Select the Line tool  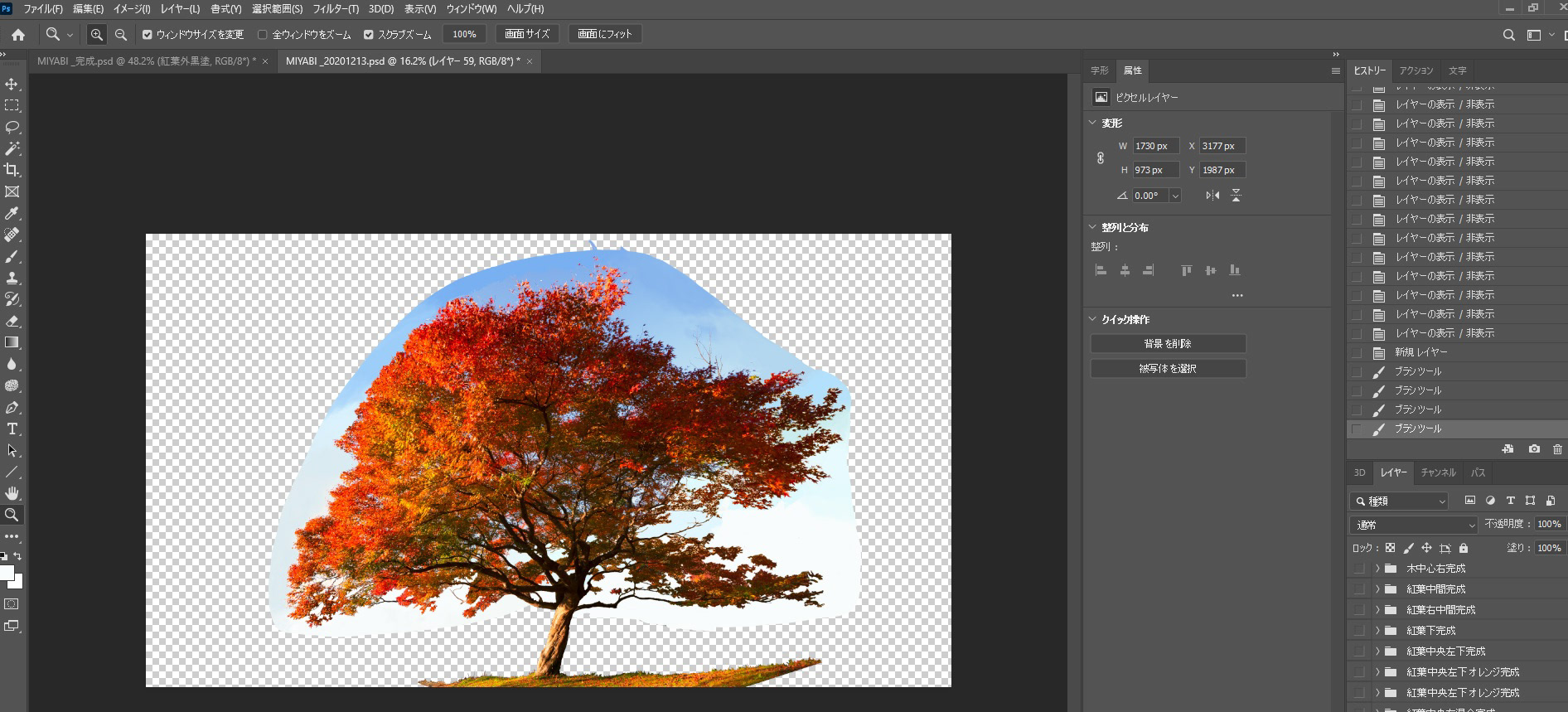12,472
